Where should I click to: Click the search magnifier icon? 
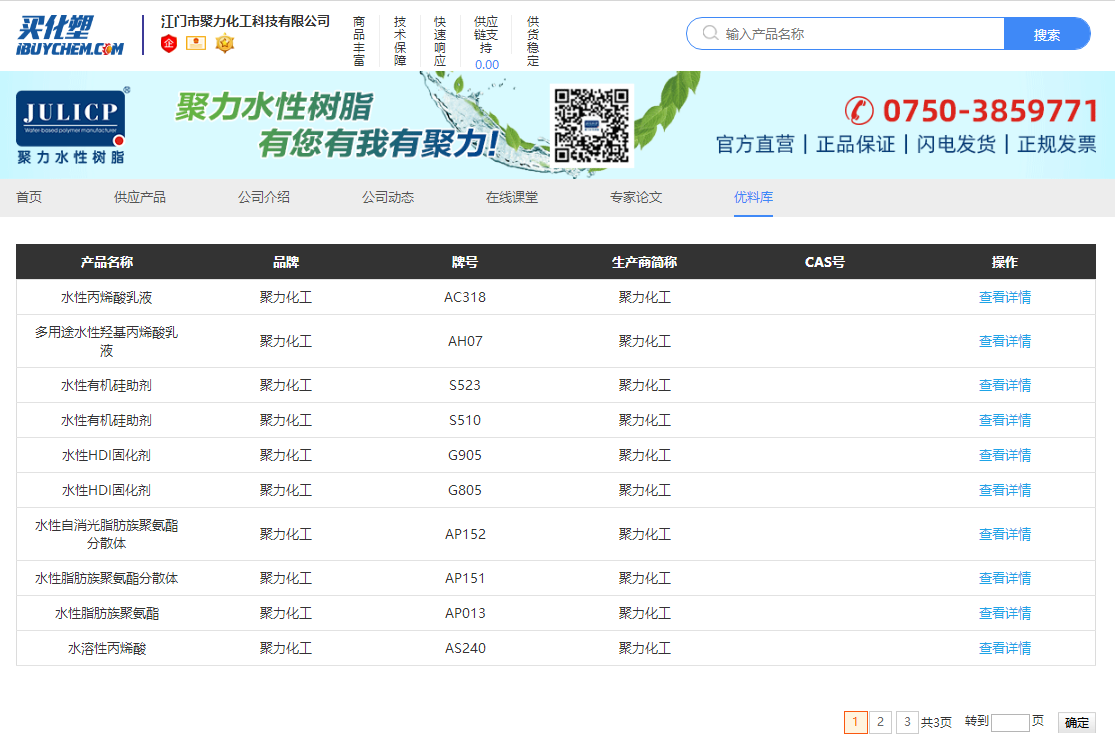pyautogui.click(x=710, y=33)
